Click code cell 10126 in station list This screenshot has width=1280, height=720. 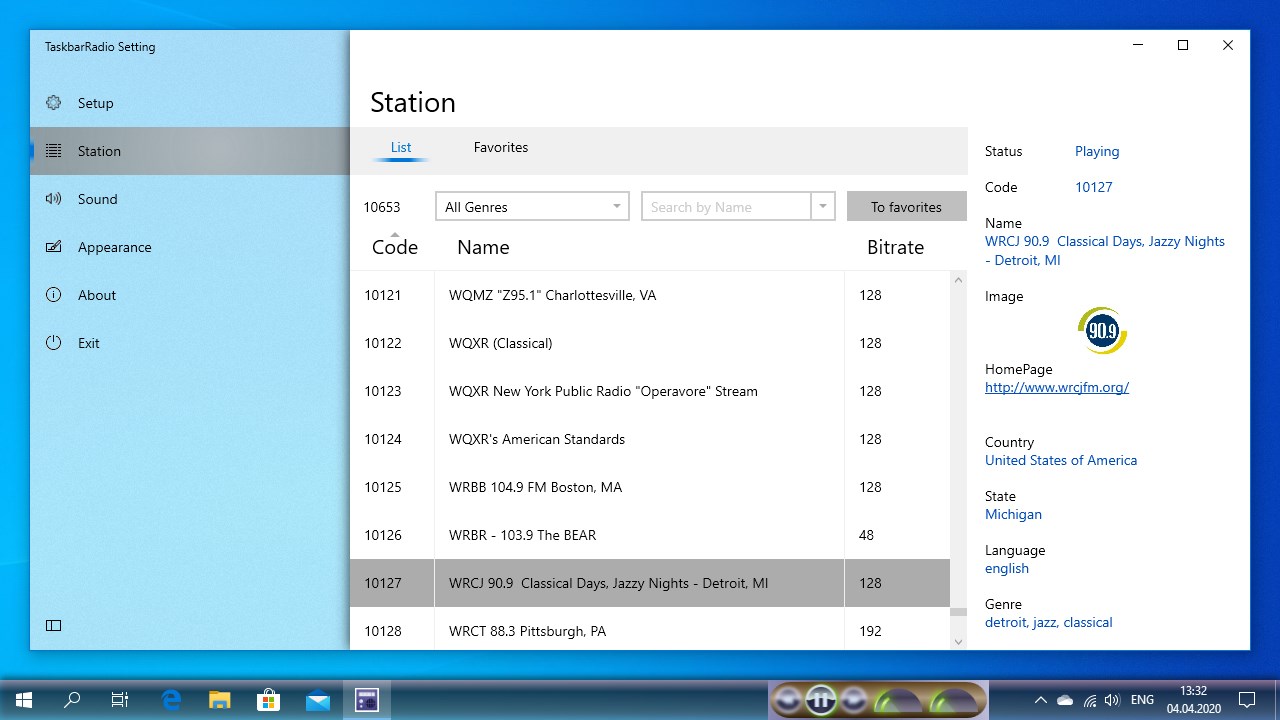click(383, 535)
